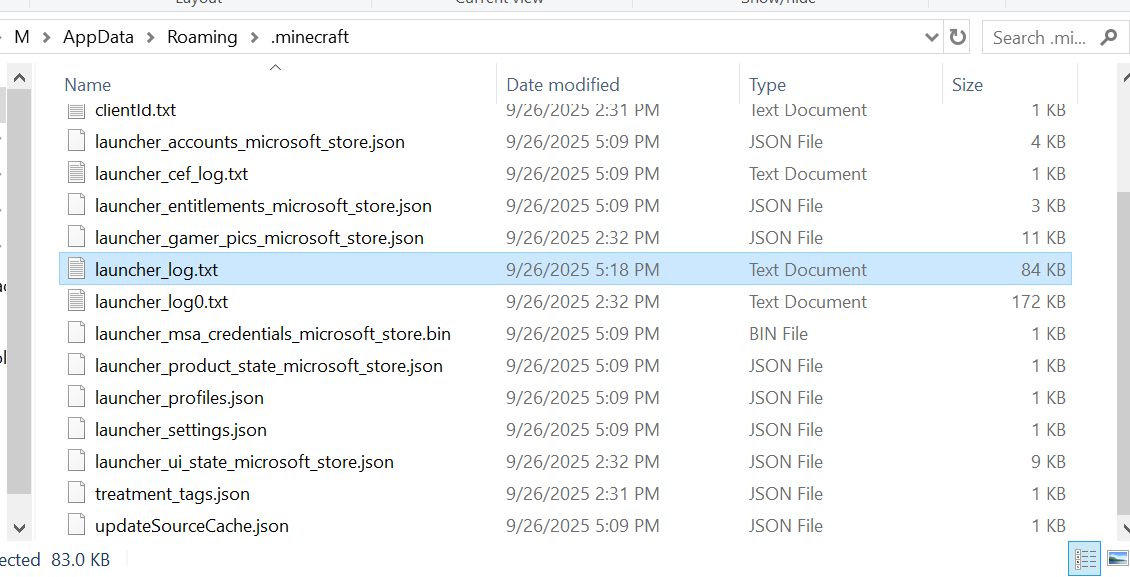Switch to large thumbnails view icon
Screen dimensions: 1130x577
coord(1118,558)
